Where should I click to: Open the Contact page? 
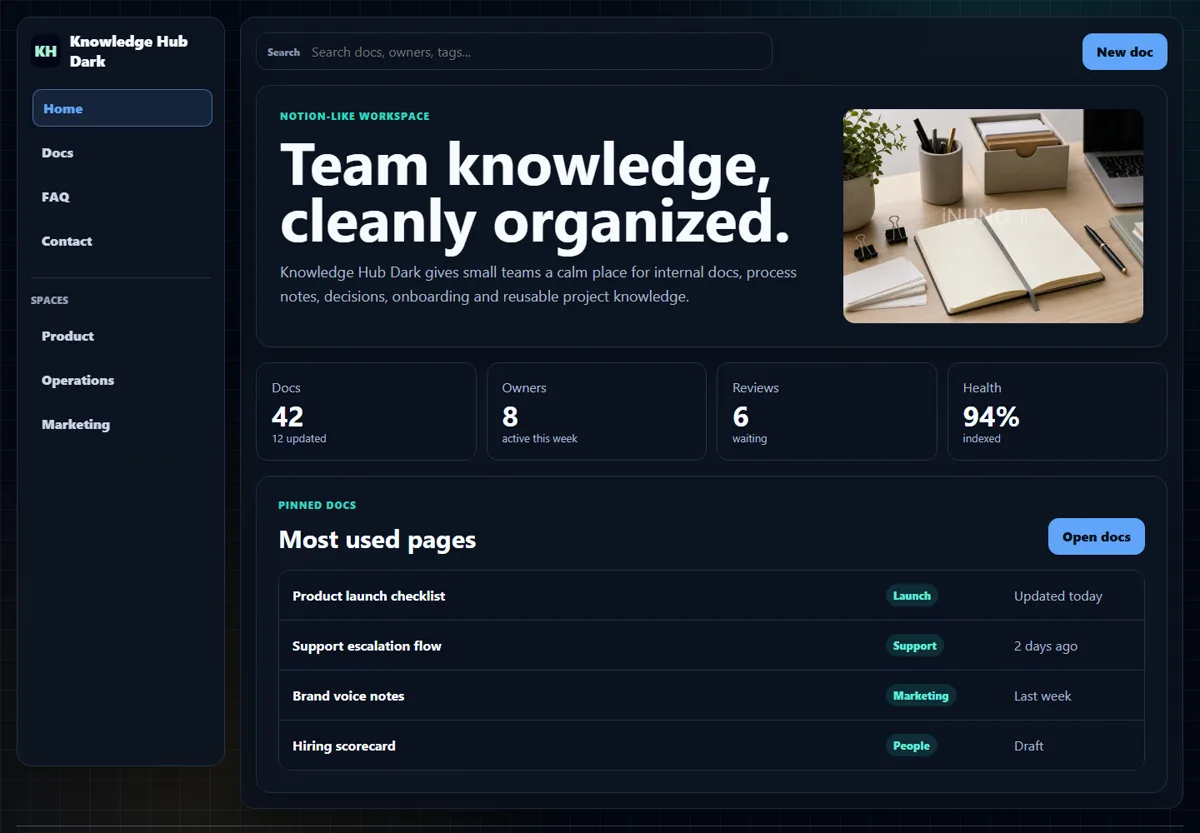point(122,241)
